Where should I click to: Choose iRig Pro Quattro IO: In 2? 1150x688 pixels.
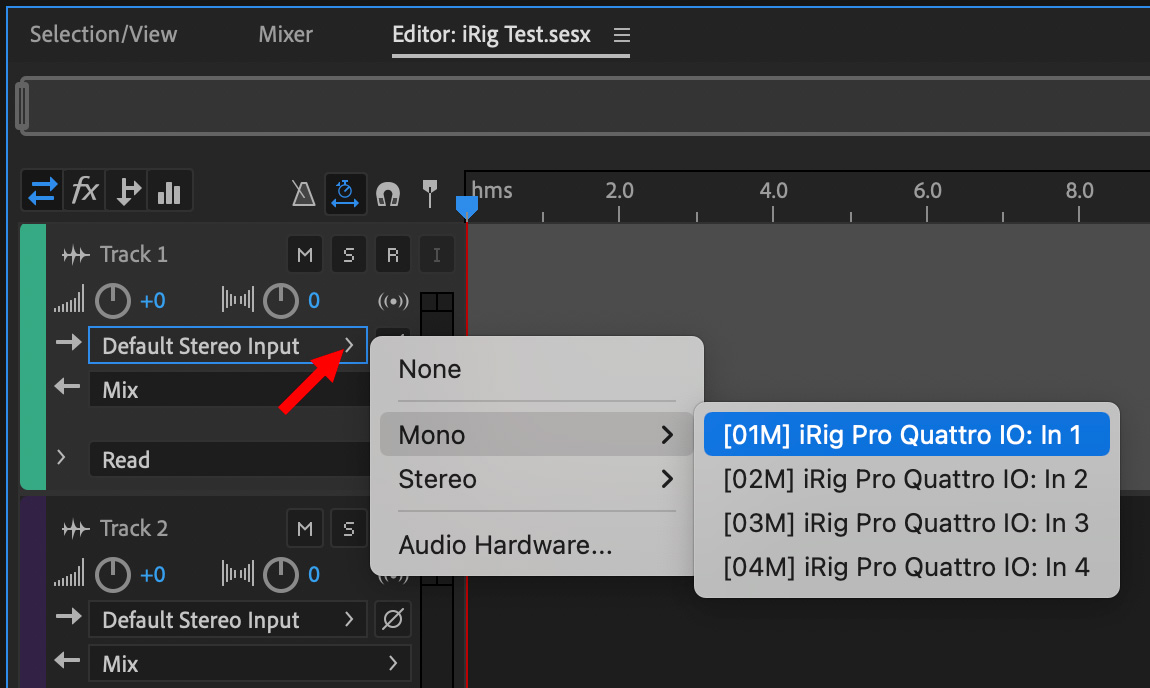click(905, 479)
